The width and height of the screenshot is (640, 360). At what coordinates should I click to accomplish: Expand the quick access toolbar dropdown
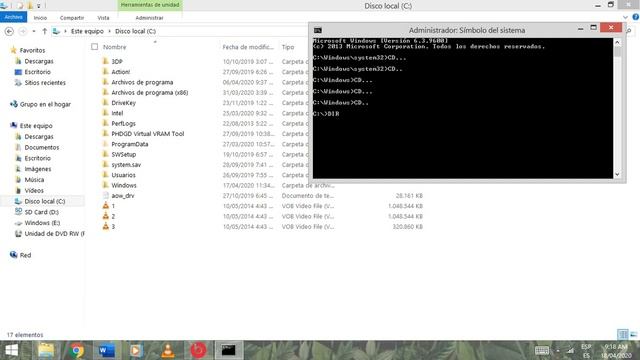(39, 6)
